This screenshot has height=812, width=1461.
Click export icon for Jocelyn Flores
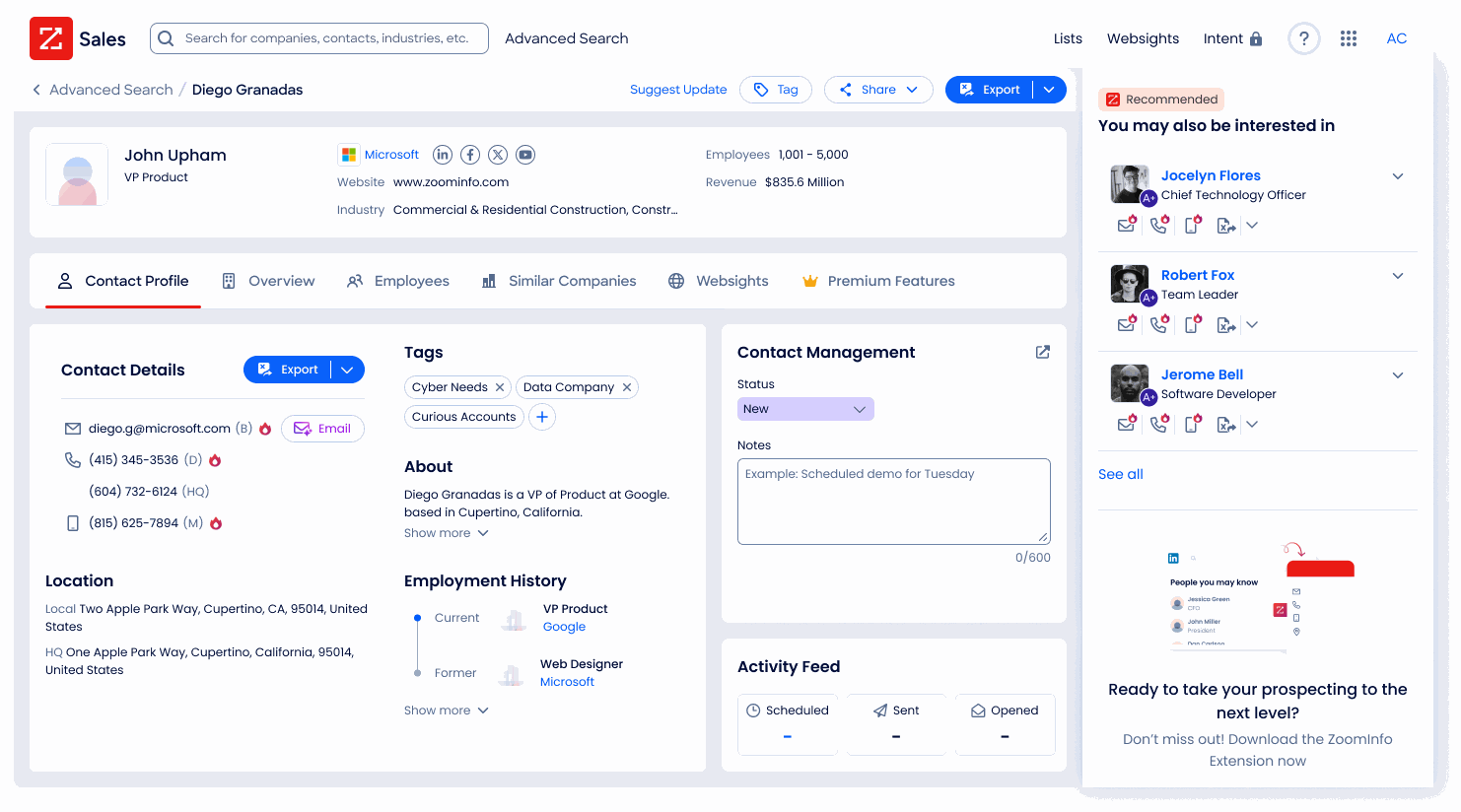point(1225,226)
